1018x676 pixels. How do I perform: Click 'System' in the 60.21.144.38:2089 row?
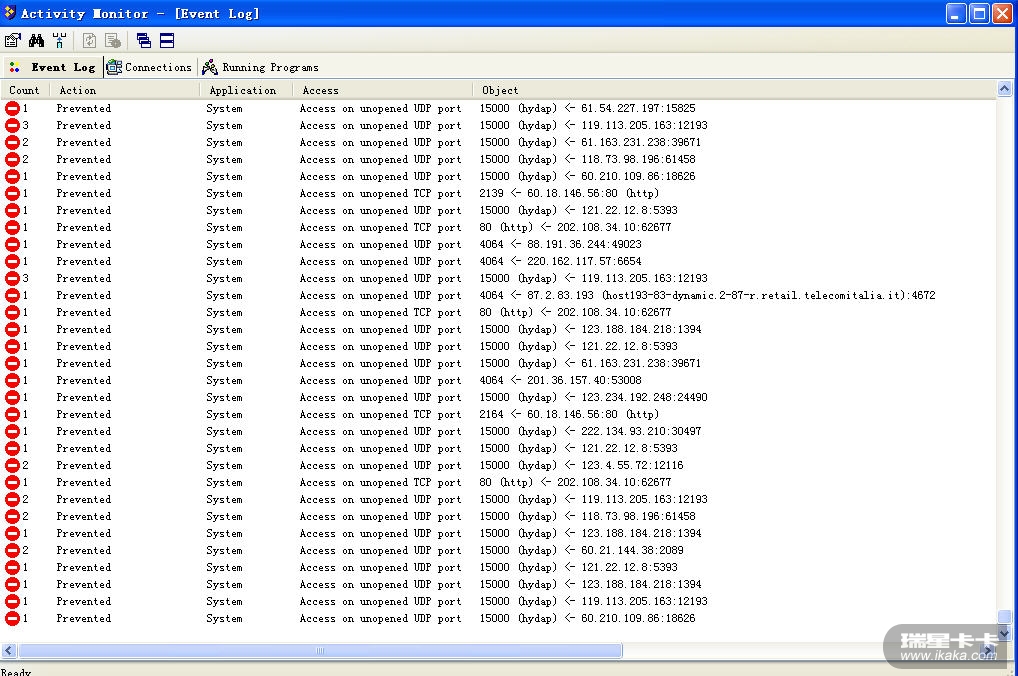click(224, 551)
